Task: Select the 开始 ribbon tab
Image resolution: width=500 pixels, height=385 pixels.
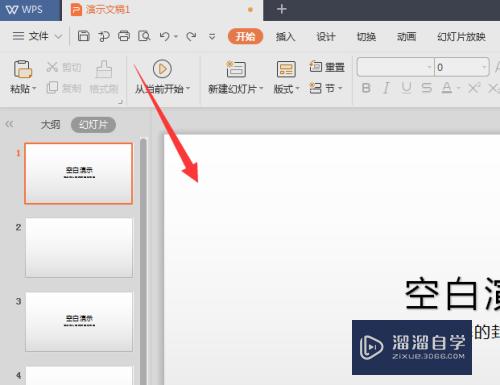Action: coord(245,36)
